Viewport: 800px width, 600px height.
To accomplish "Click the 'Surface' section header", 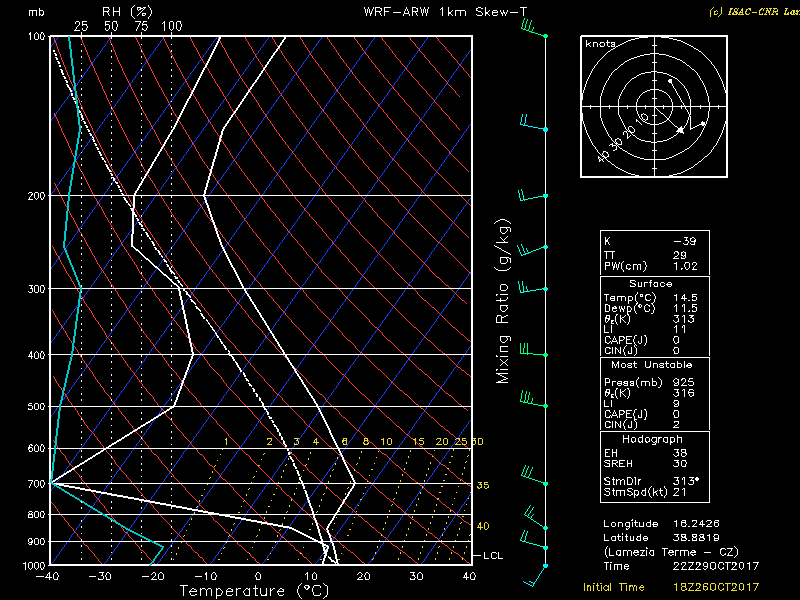I will point(651,284).
